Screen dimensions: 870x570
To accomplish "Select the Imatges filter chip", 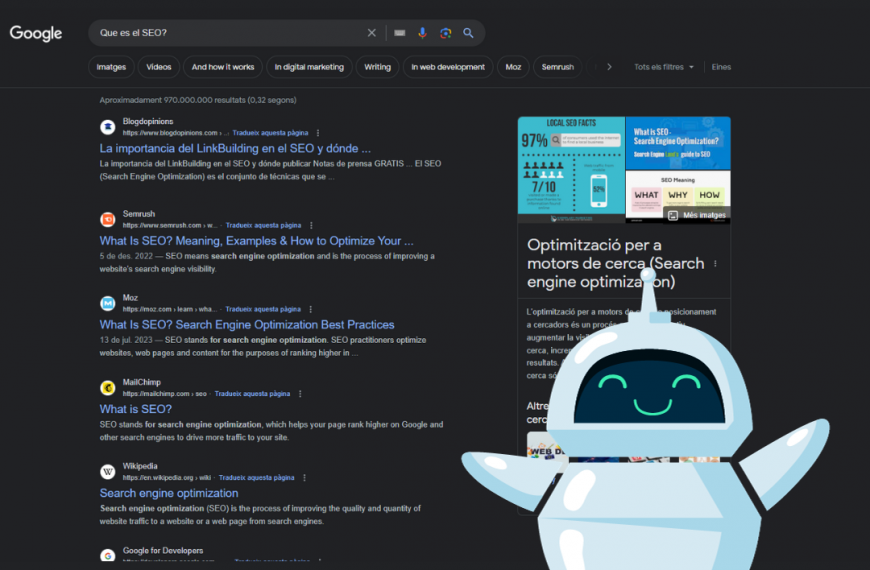I will pos(111,67).
